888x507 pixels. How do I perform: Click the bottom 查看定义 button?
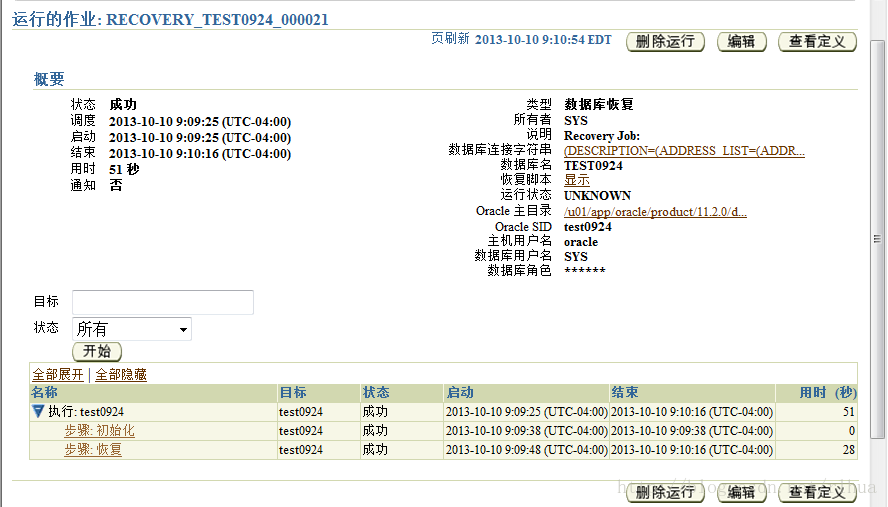817,492
